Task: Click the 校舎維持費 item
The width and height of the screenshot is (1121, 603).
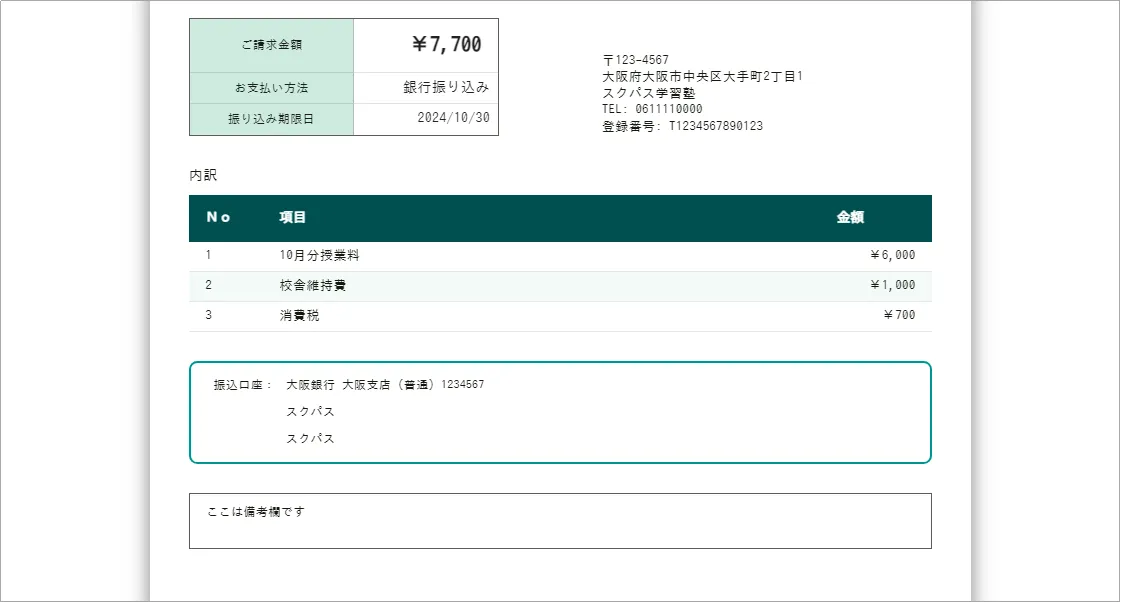Action: click(312, 285)
